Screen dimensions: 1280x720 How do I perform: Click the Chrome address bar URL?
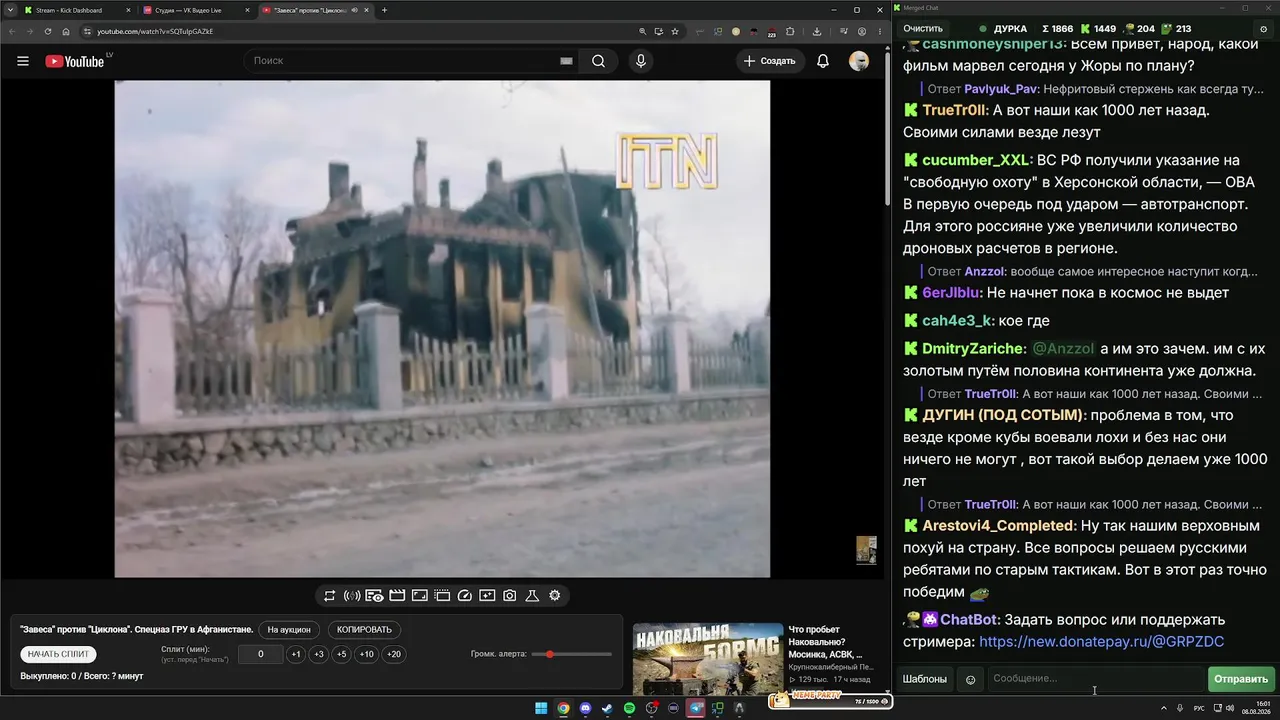[155, 31]
